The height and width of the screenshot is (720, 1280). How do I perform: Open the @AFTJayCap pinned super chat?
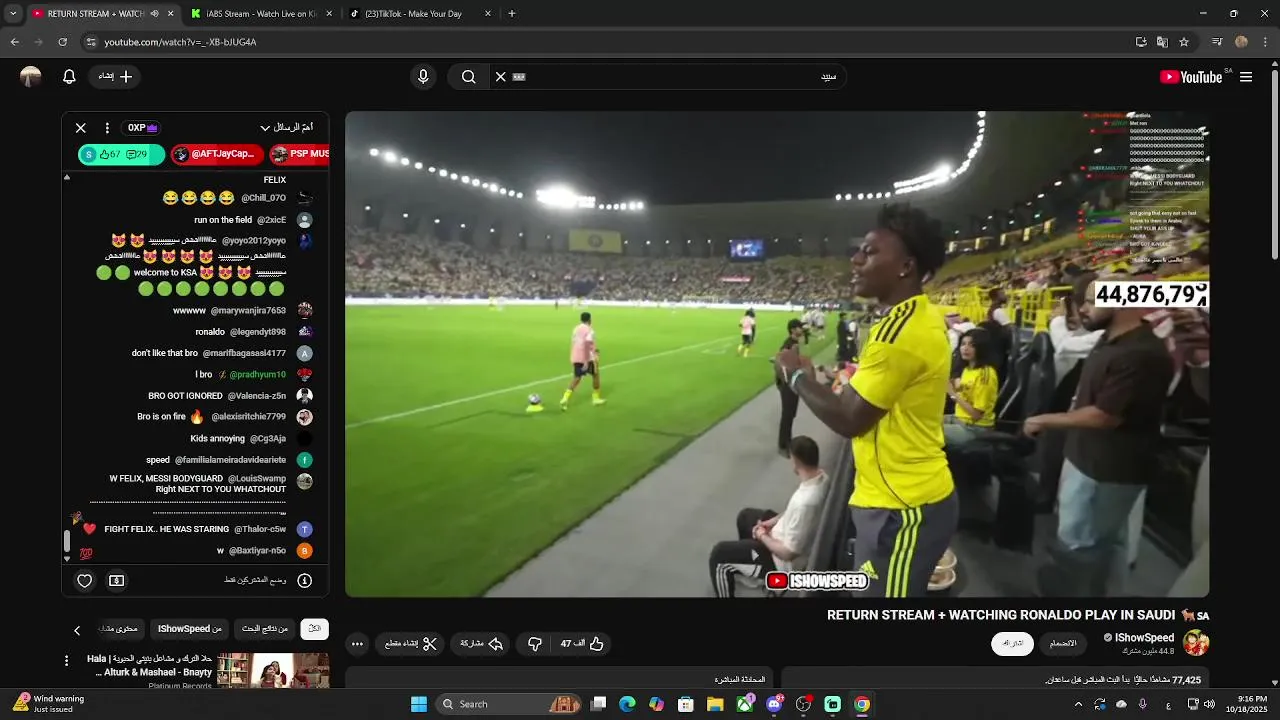click(217, 154)
